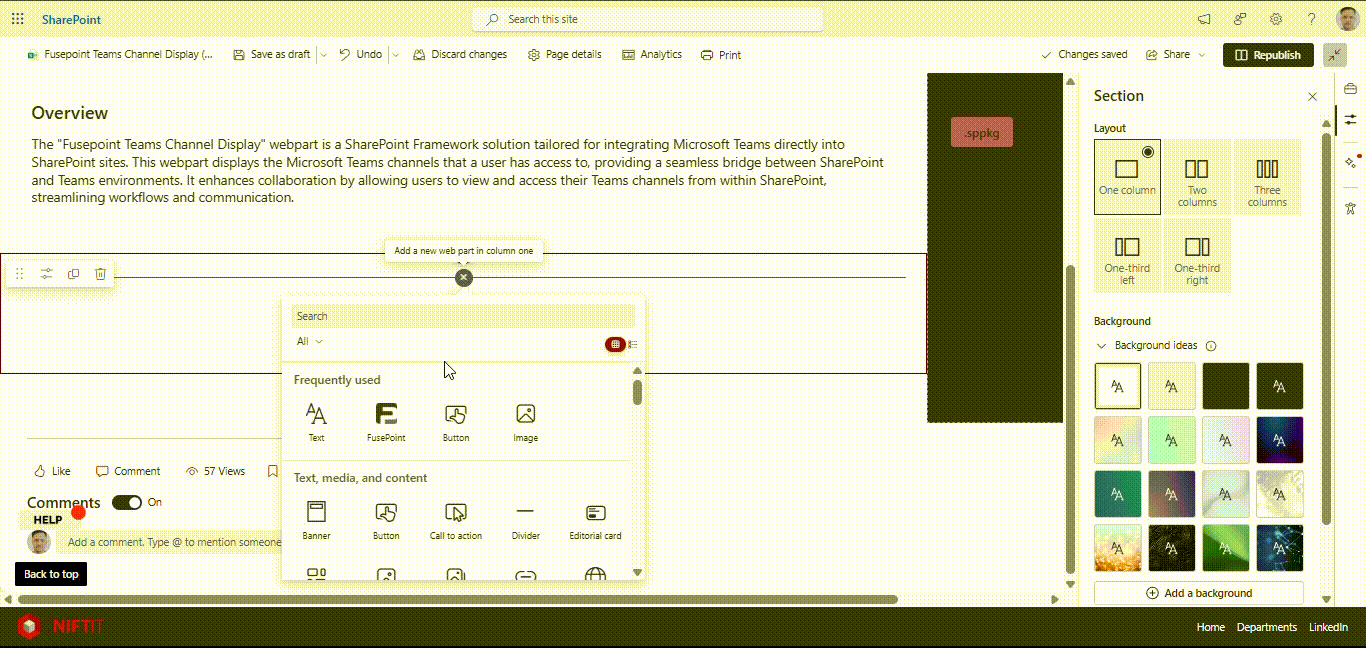Duplicate the section with copy icon
The image size is (1366, 648).
pos(73,274)
